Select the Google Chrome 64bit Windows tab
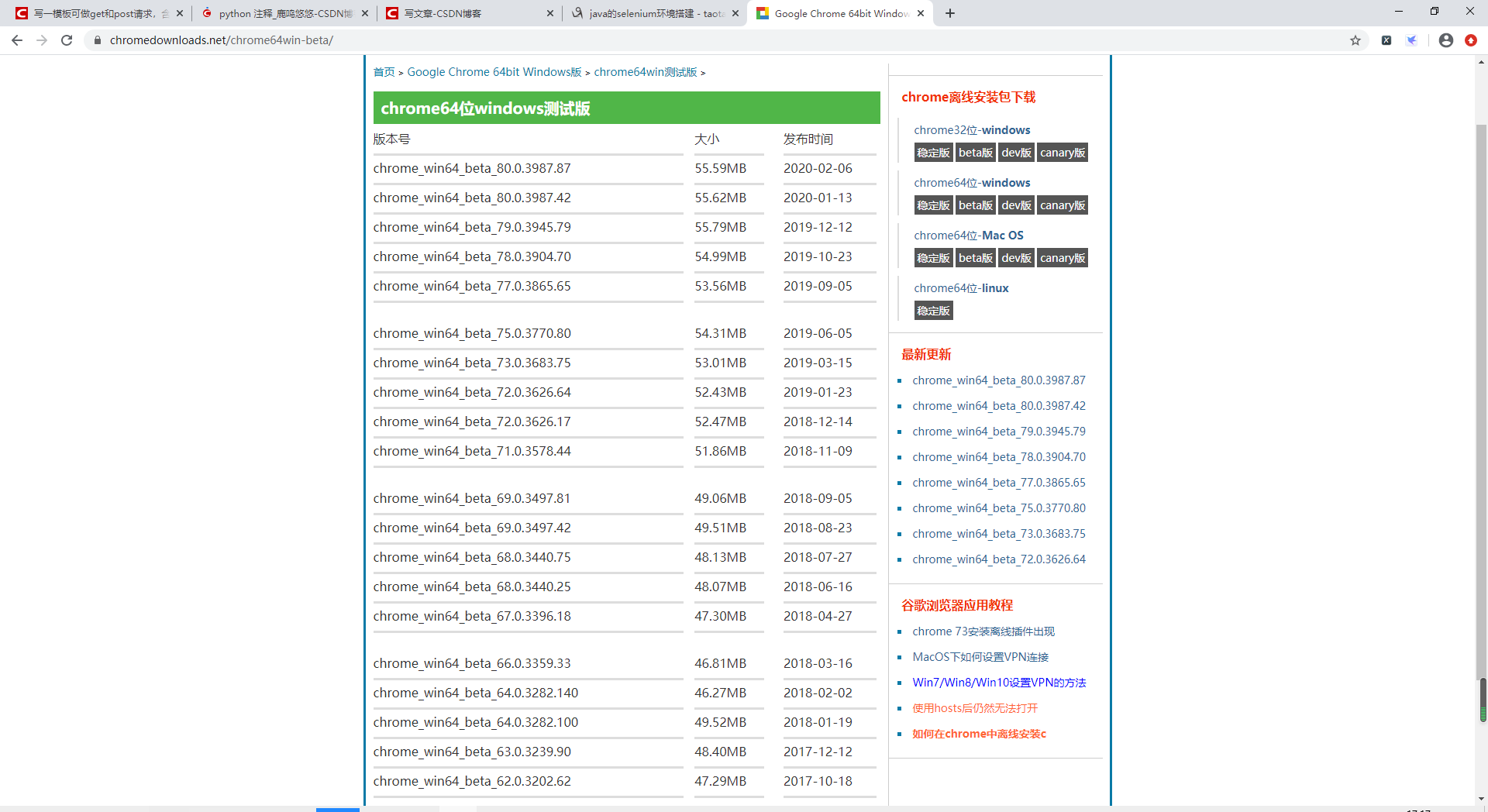 click(839, 13)
